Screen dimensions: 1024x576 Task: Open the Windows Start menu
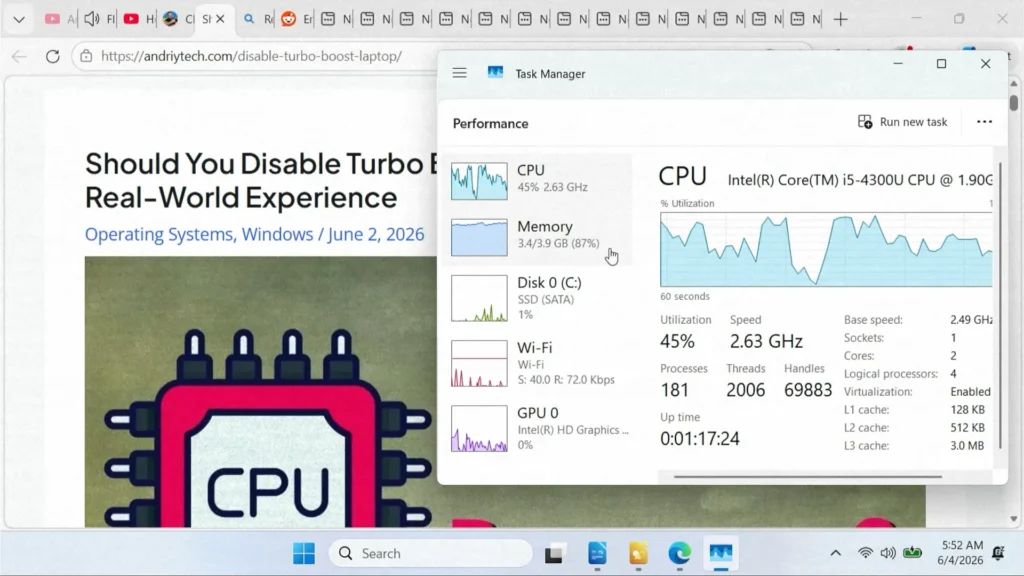pyautogui.click(x=304, y=553)
